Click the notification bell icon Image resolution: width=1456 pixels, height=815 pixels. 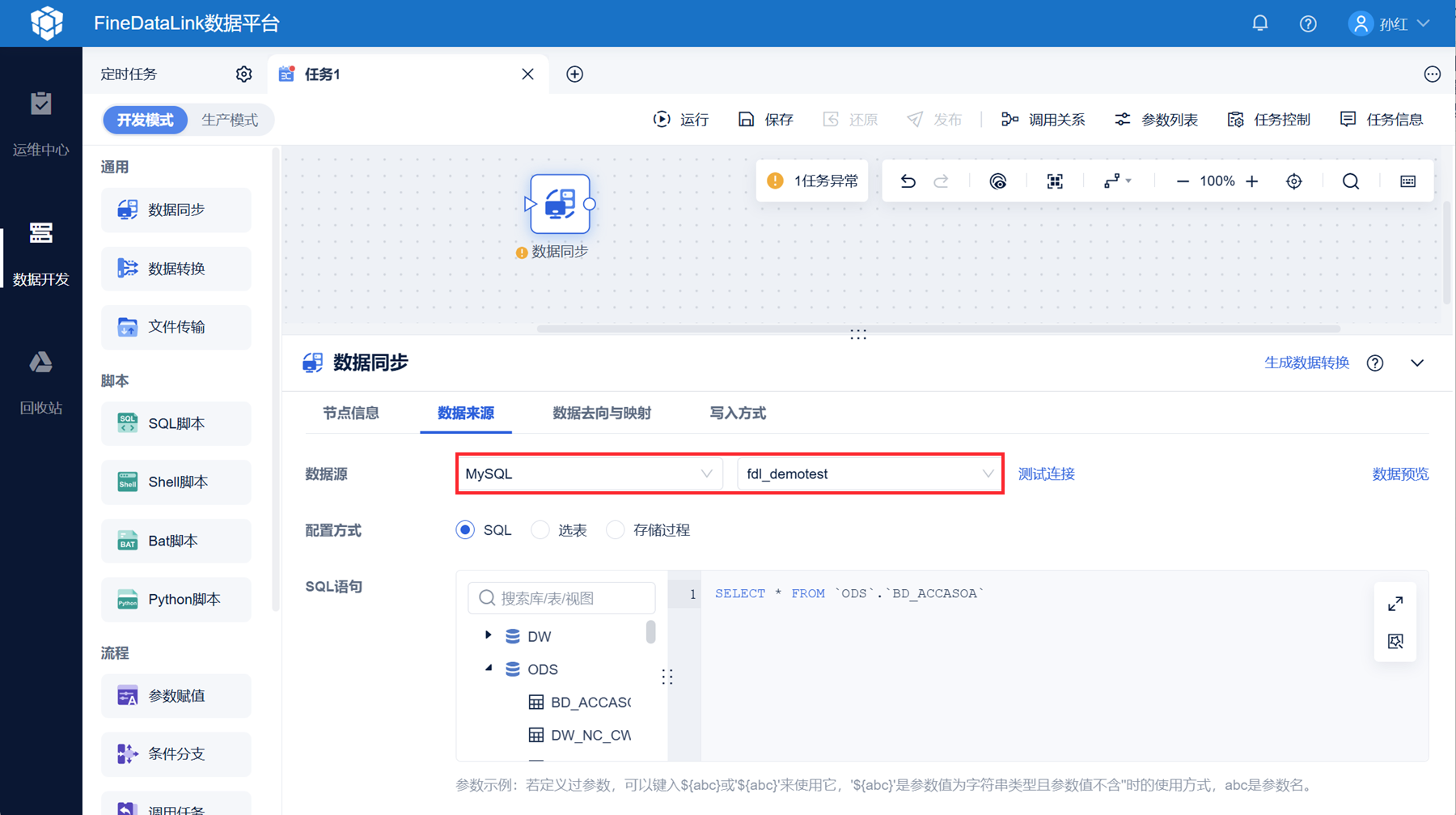click(1259, 23)
